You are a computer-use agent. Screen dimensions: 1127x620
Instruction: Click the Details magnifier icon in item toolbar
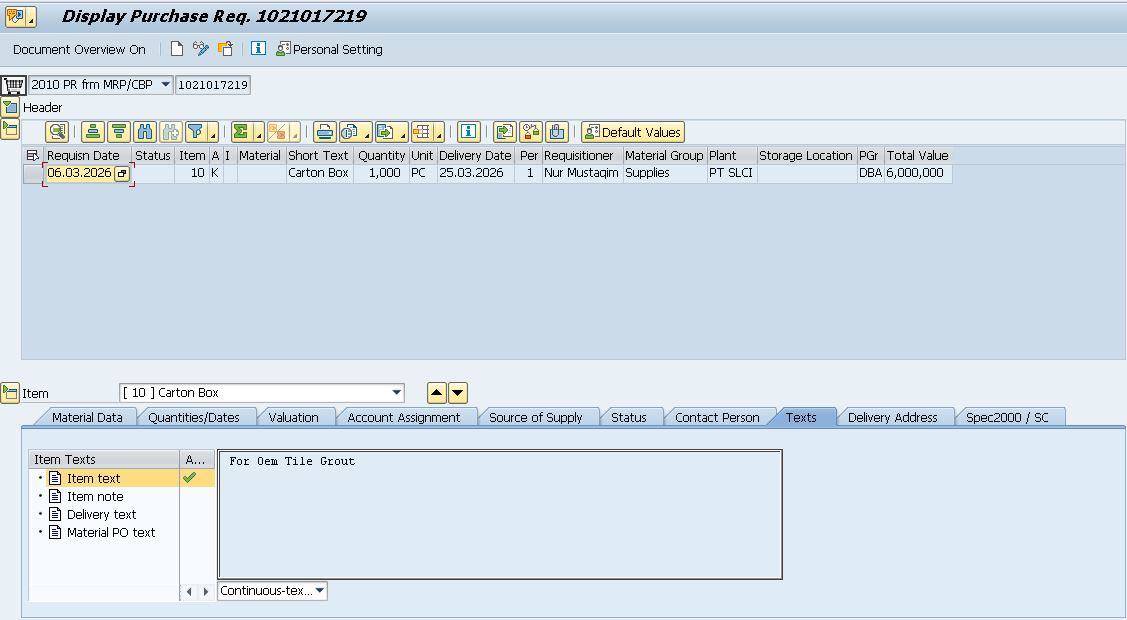click(x=57, y=132)
